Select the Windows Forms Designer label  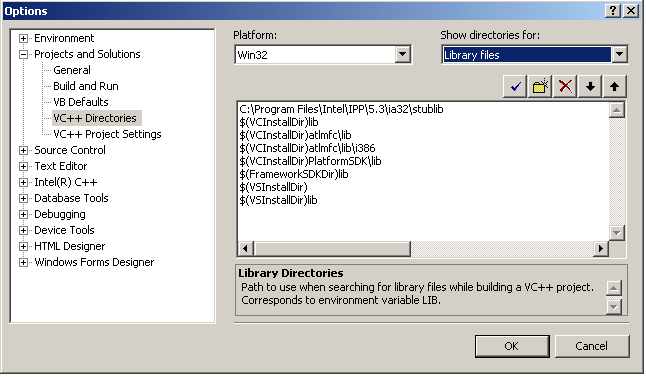94,262
